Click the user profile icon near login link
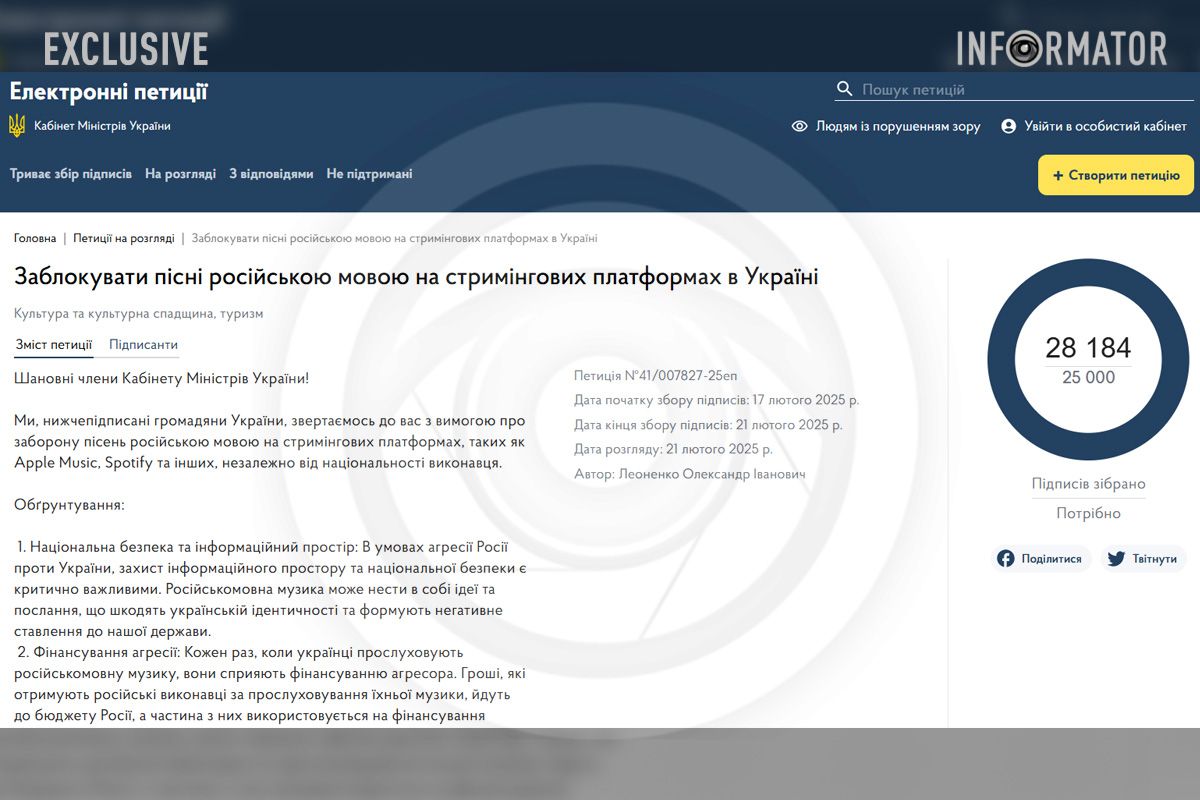Viewport: 1200px width, 800px height. coord(1008,126)
